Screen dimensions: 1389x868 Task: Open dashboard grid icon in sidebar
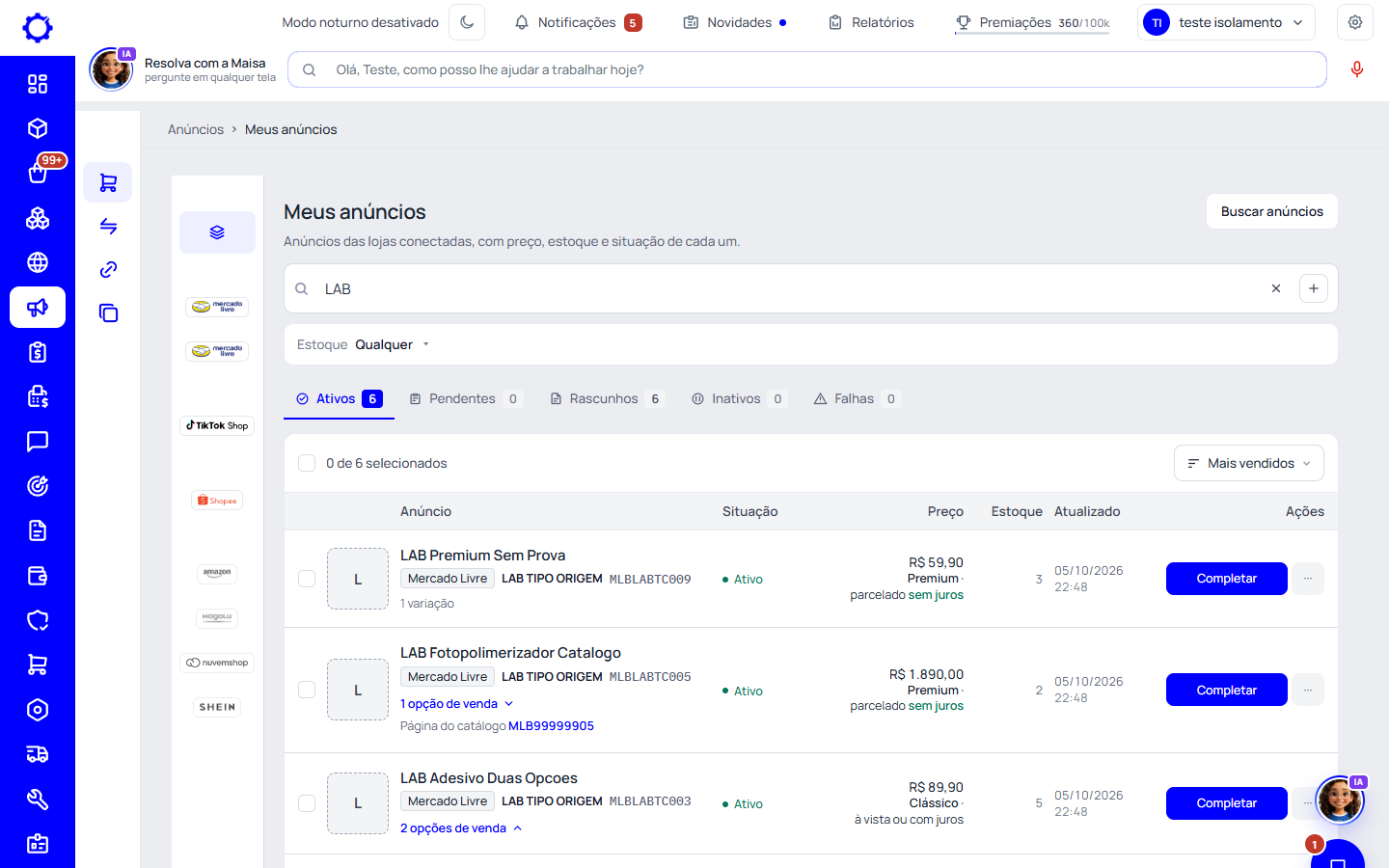(38, 84)
